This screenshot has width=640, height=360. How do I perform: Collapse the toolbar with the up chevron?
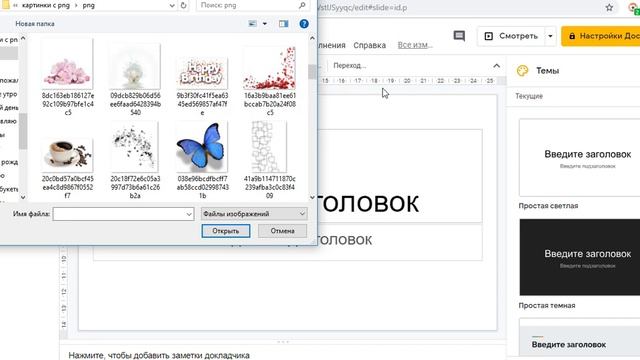click(x=496, y=65)
